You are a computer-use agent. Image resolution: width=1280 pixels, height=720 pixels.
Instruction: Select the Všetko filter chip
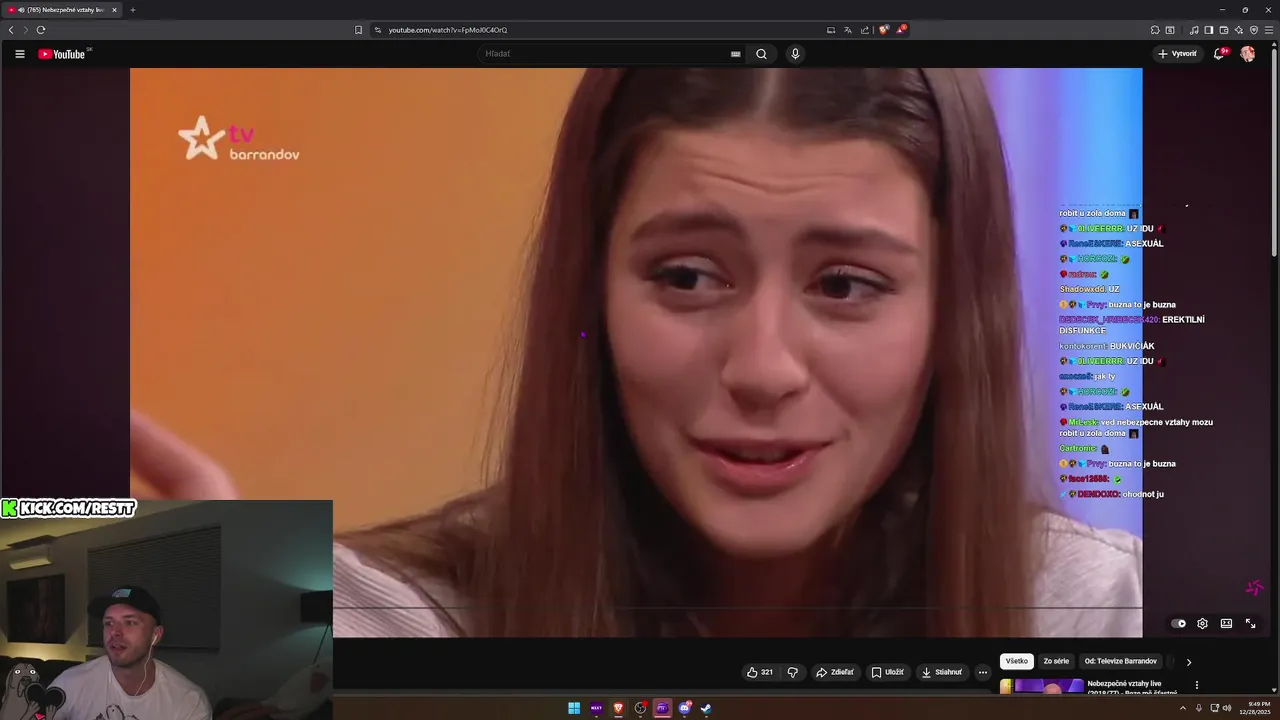[x=1017, y=661]
